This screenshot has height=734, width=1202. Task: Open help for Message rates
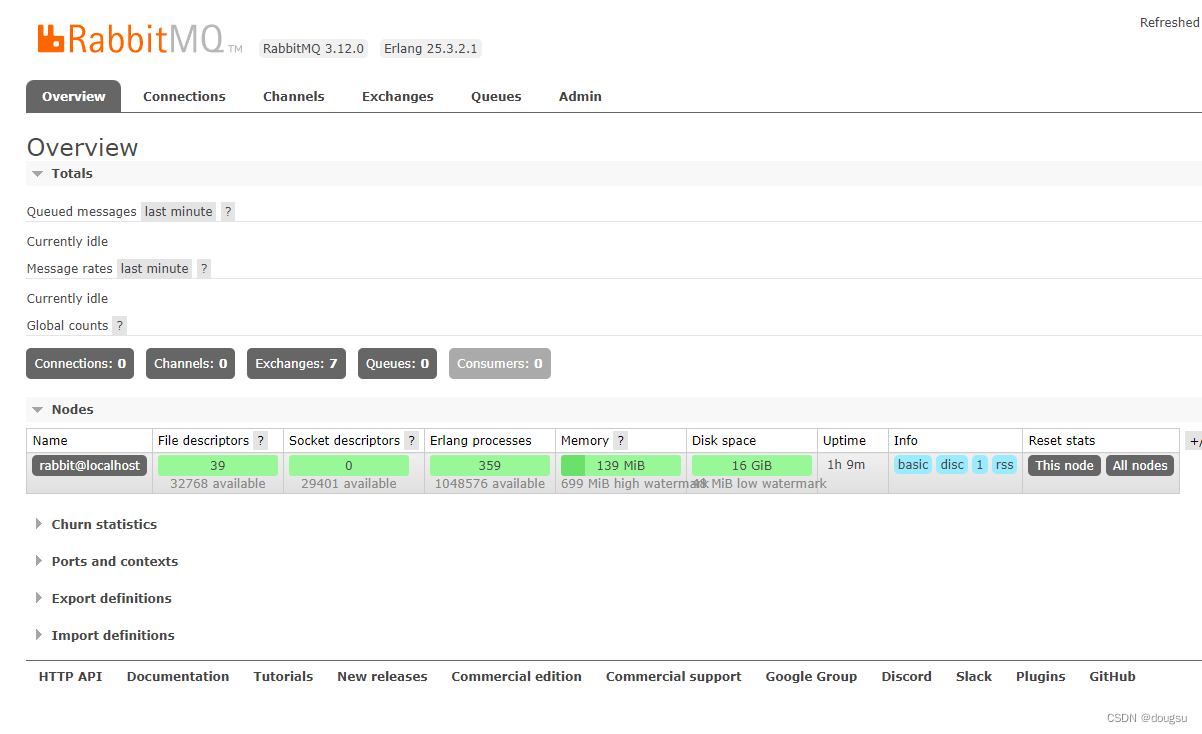[x=204, y=269]
